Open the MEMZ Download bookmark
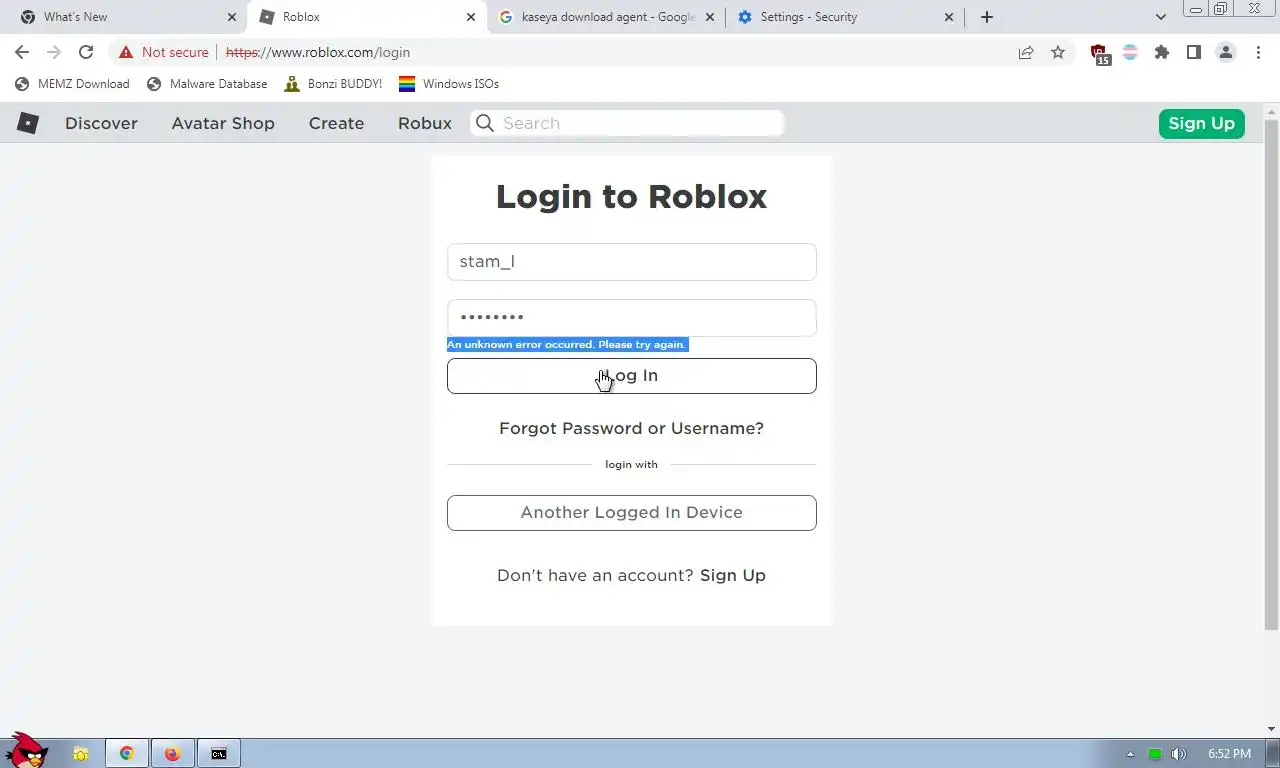Image resolution: width=1280 pixels, height=768 pixels. 72,84
